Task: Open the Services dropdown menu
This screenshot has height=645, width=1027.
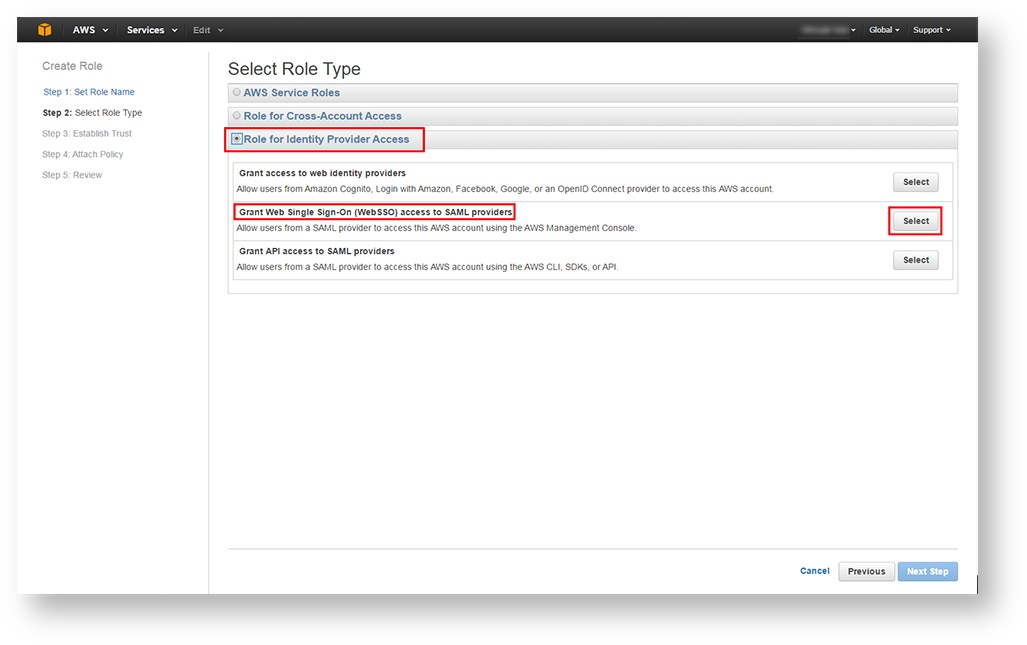Action: point(151,30)
